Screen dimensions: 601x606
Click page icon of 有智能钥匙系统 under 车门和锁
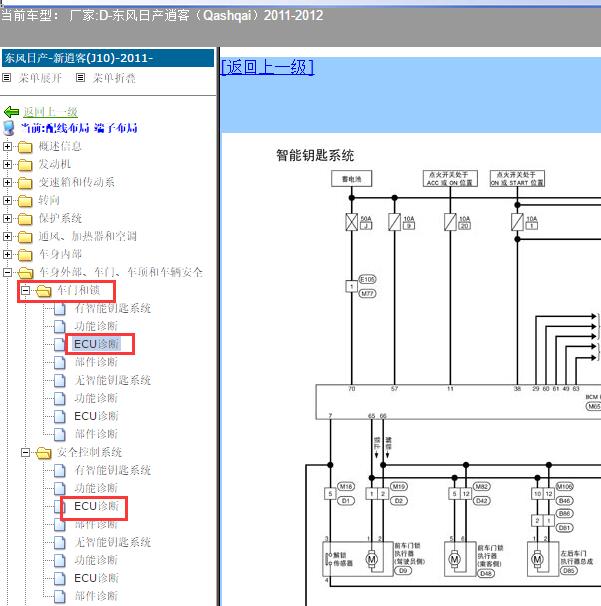tap(60, 308)
